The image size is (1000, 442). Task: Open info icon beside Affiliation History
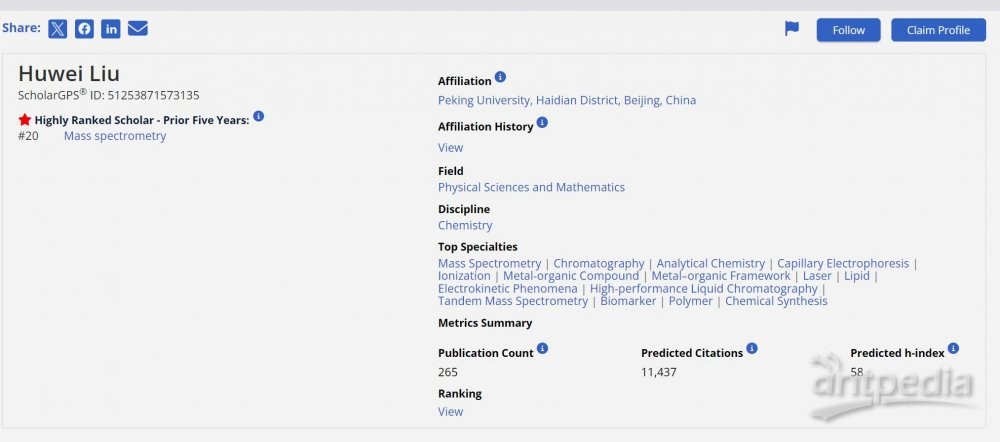click(x=542, y=122)
